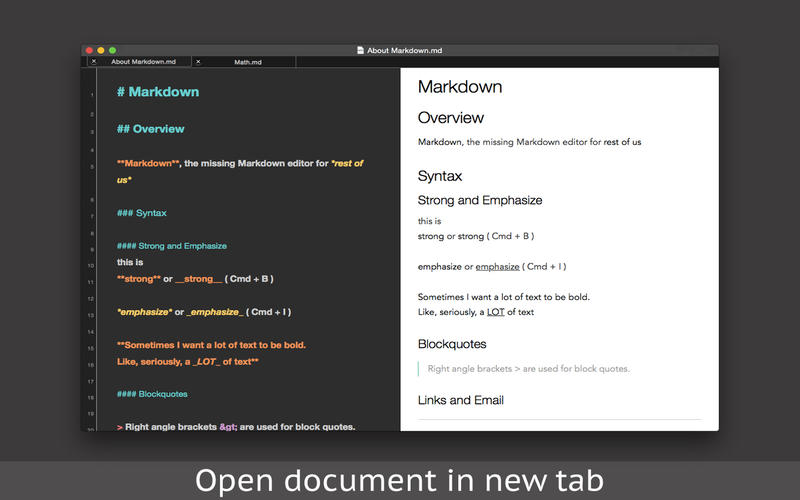Click the document icon in title bar

[360, 50]
